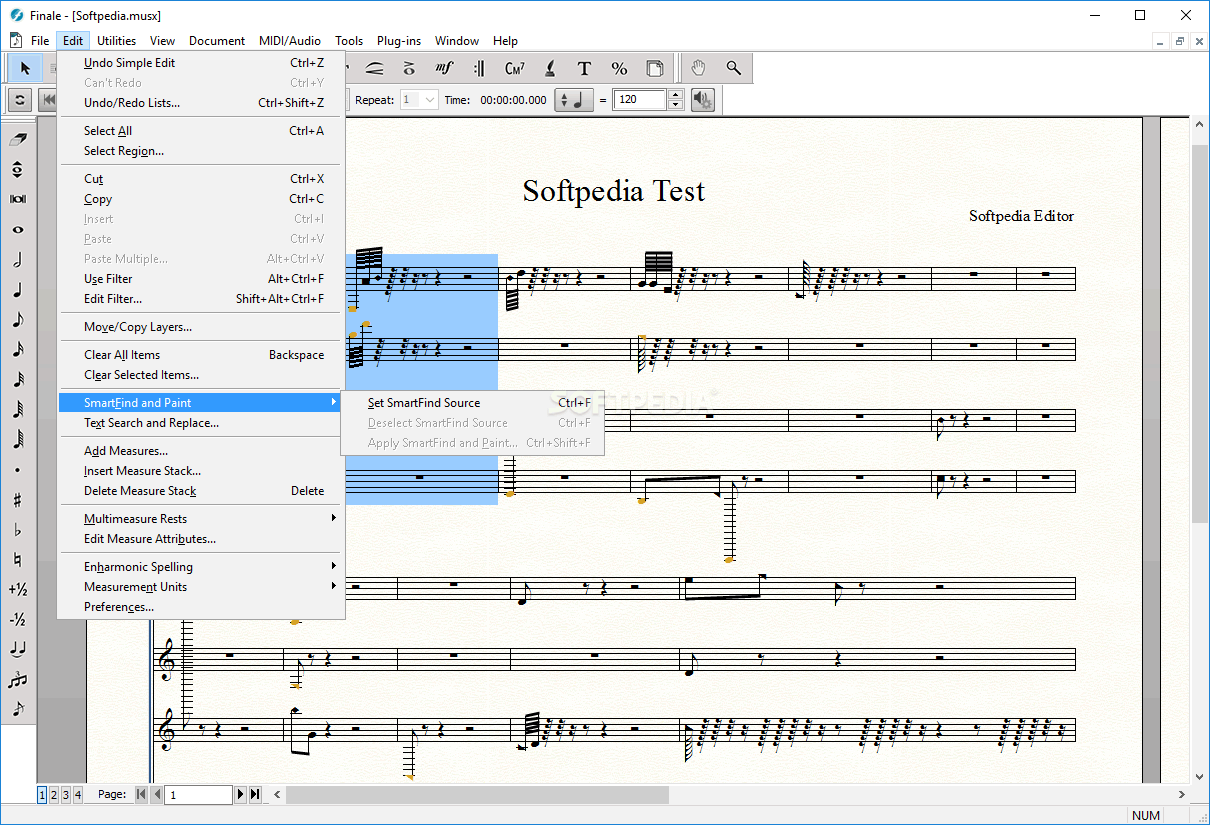Choose Preferences in Edit menu

(200, 607)
